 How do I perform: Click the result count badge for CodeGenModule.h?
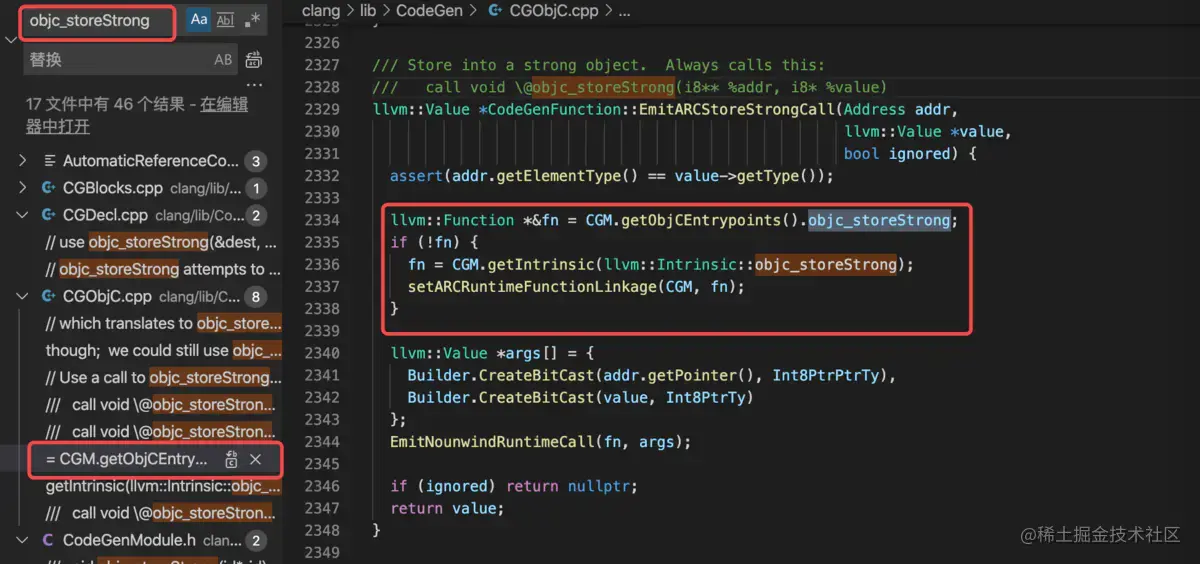[x=256, y=541]
